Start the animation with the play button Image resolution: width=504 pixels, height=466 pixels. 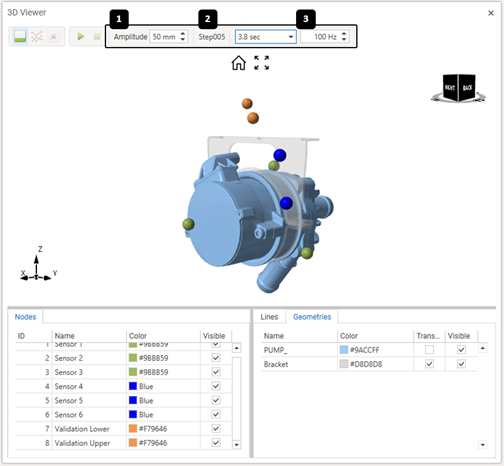(80, 36)
